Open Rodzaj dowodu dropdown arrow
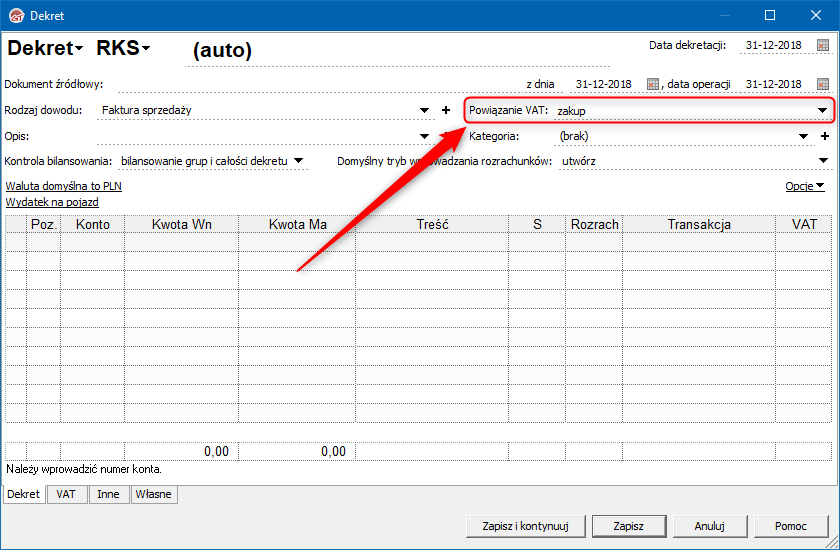The height and width of the screenshot is (550, 840). [x=424, y=110]
